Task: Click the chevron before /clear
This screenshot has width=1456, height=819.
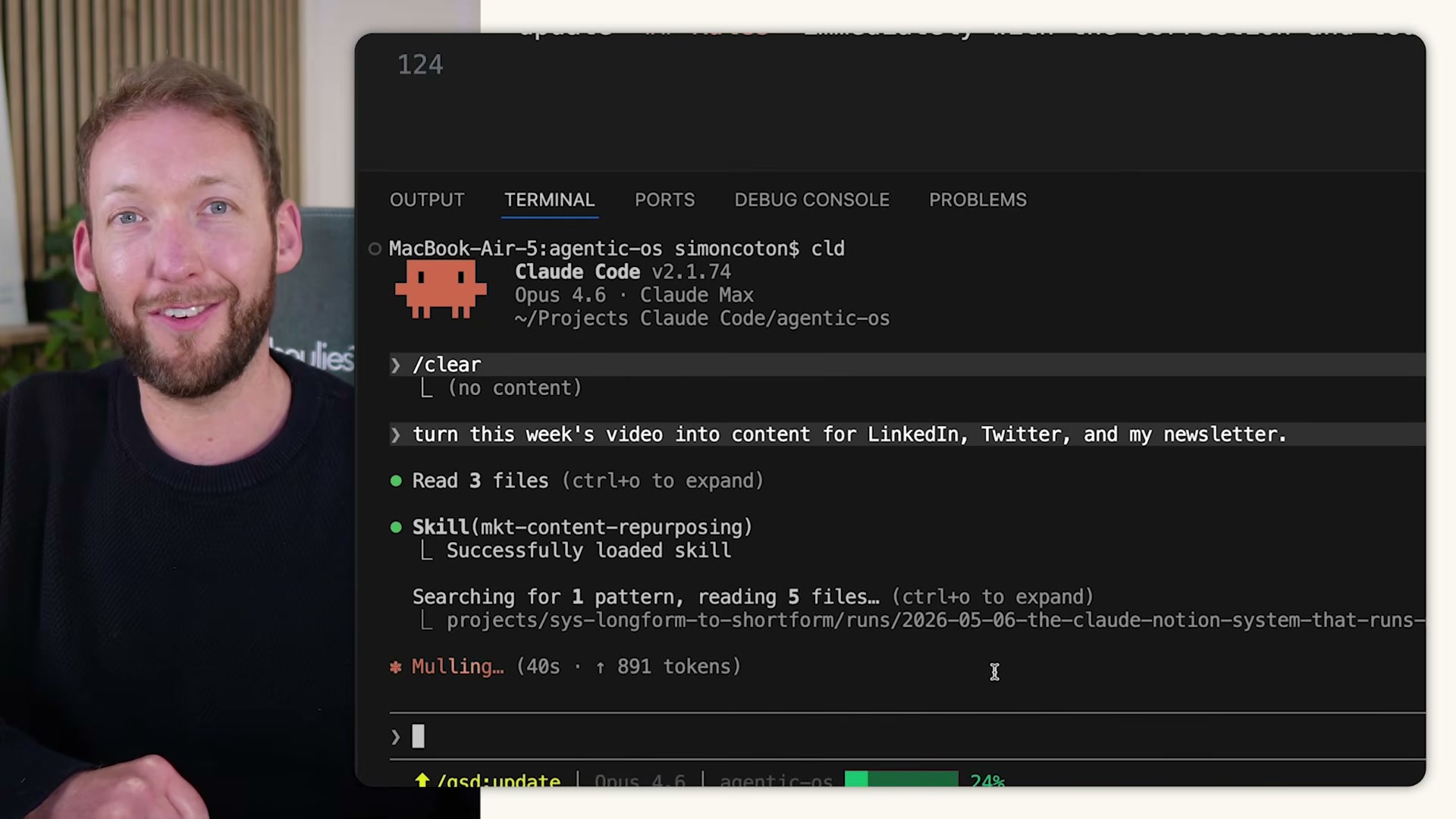Action: (395, 365)
